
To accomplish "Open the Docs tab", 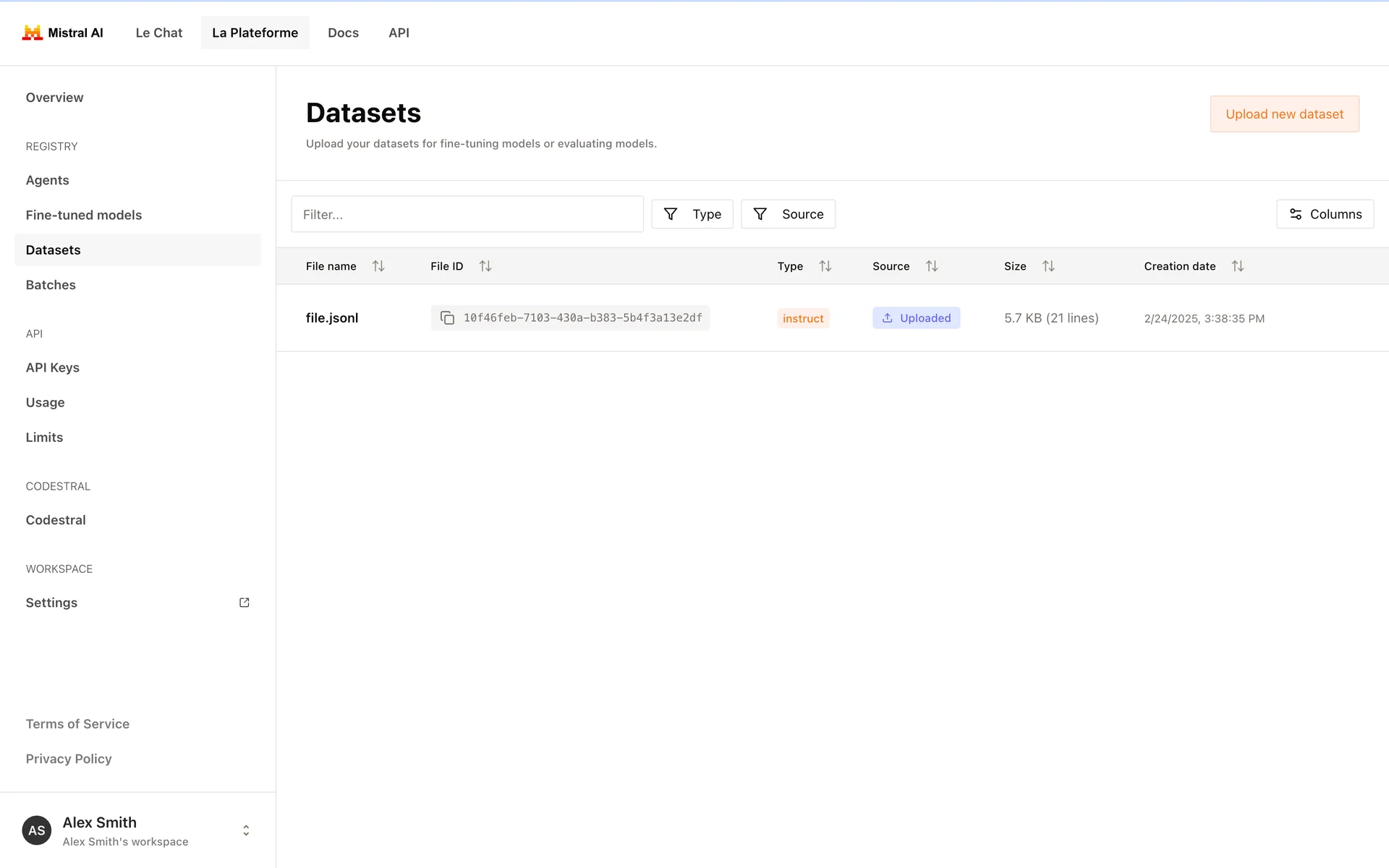I will click(343, 33).
